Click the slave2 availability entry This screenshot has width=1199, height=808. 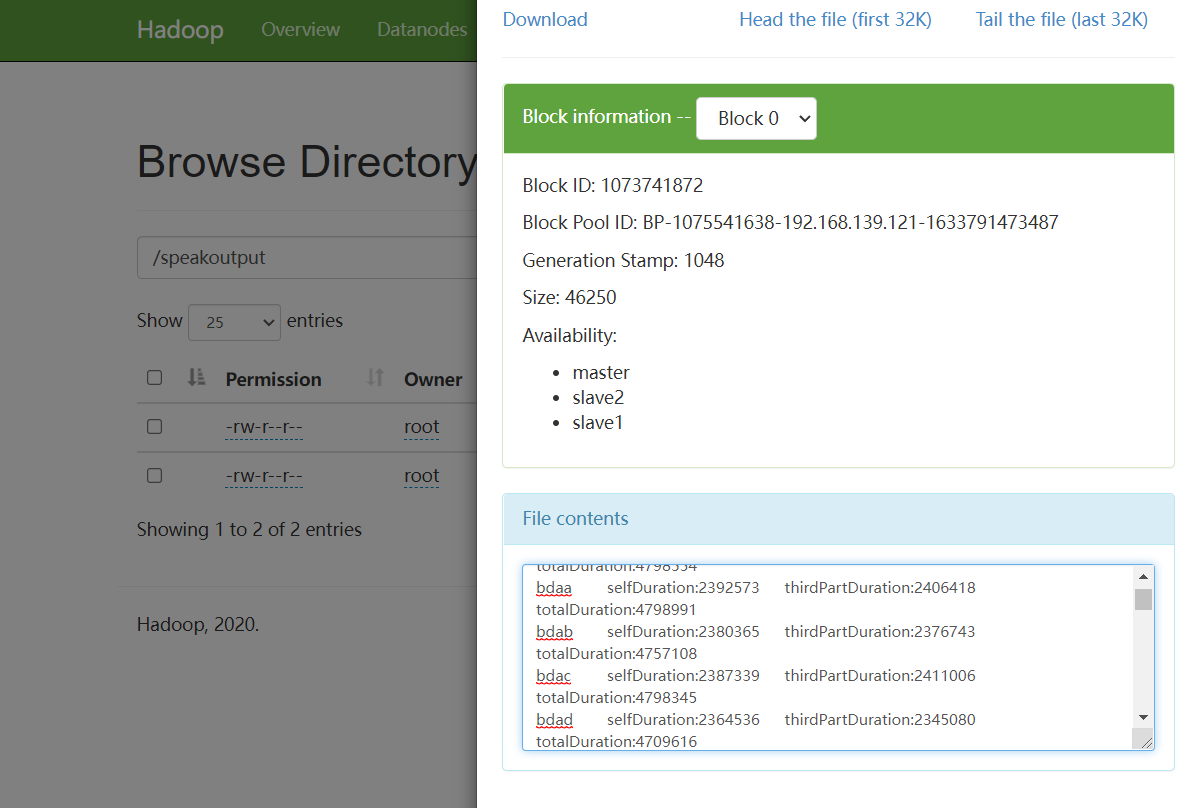tap(598, 398)
